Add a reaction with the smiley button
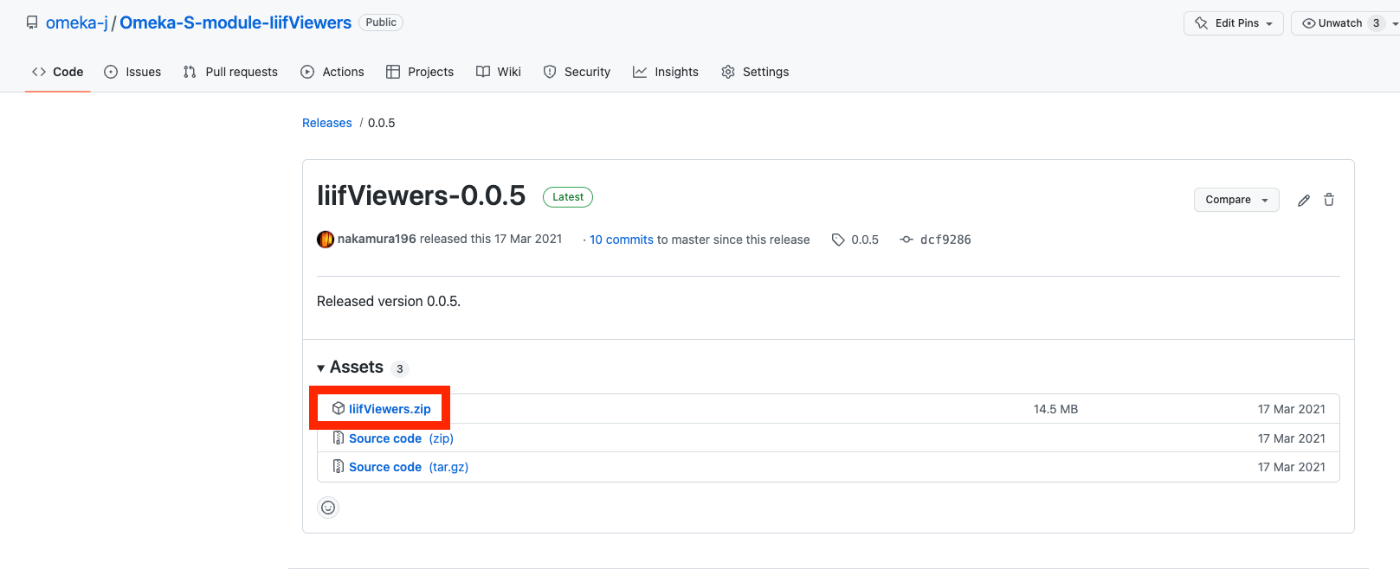Screen dimensions: 1400x588 coord(328,508)
